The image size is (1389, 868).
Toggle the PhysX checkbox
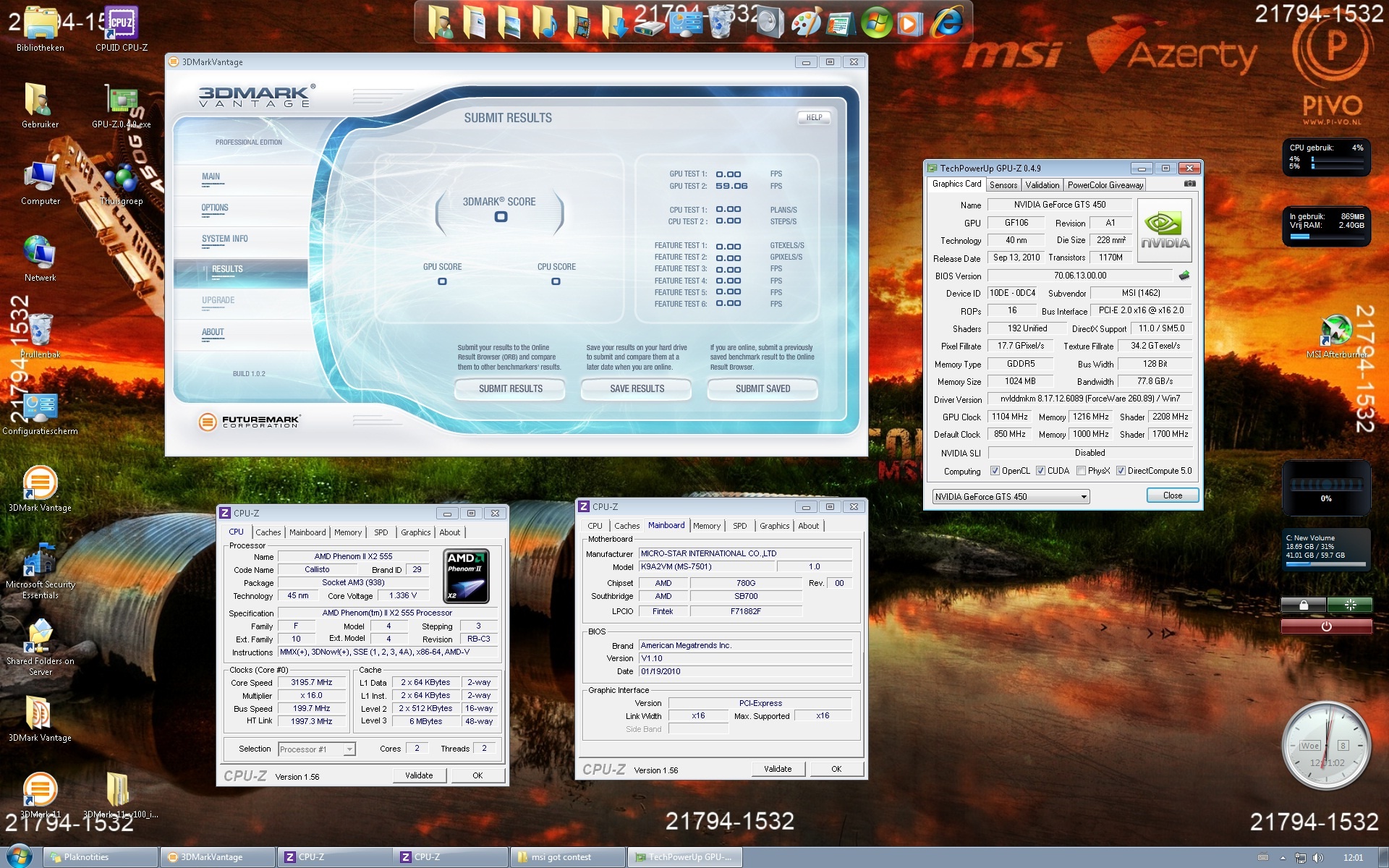(1081, 471)
